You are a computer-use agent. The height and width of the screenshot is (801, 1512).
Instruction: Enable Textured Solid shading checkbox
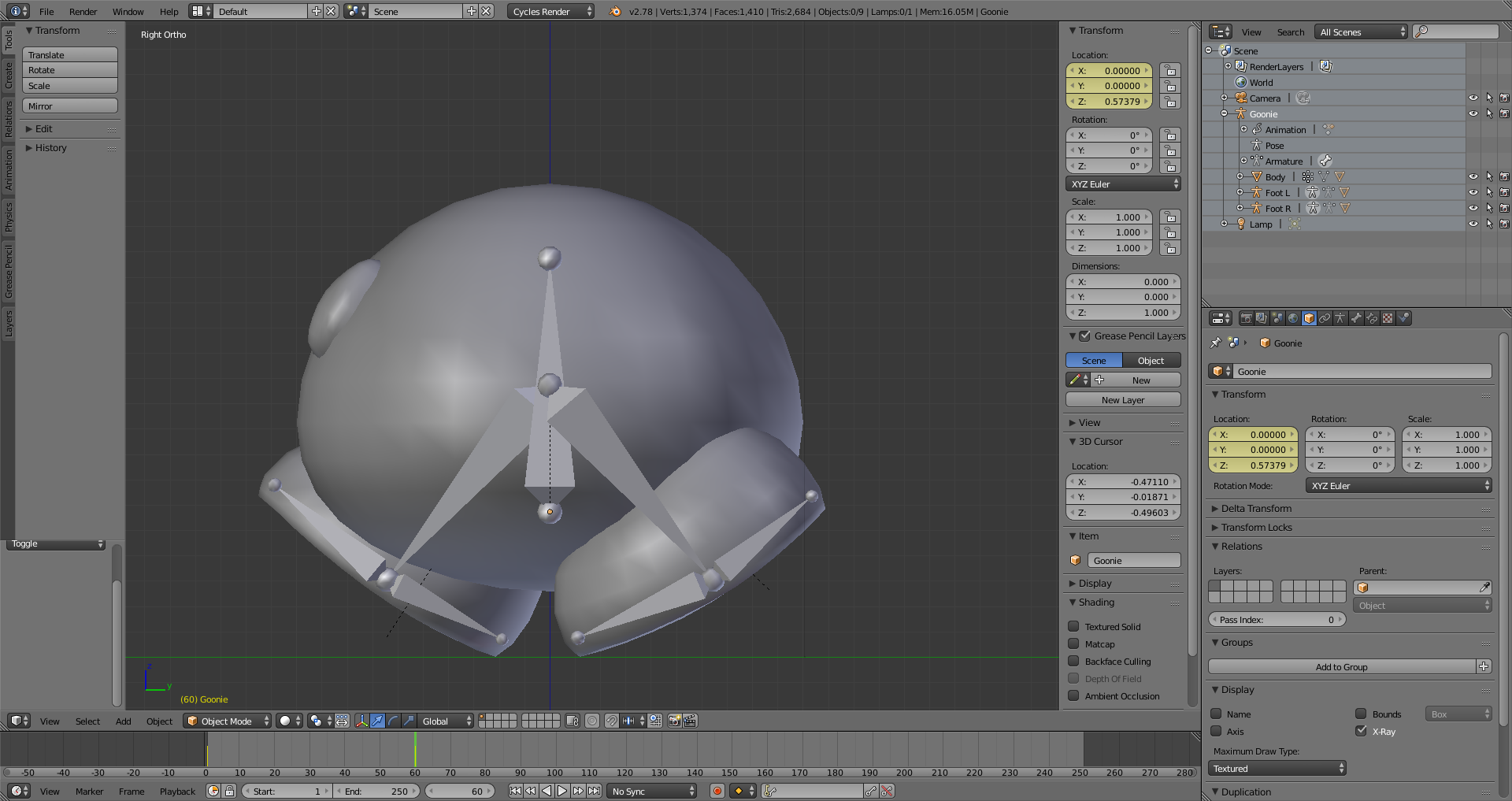(1073, 626)
